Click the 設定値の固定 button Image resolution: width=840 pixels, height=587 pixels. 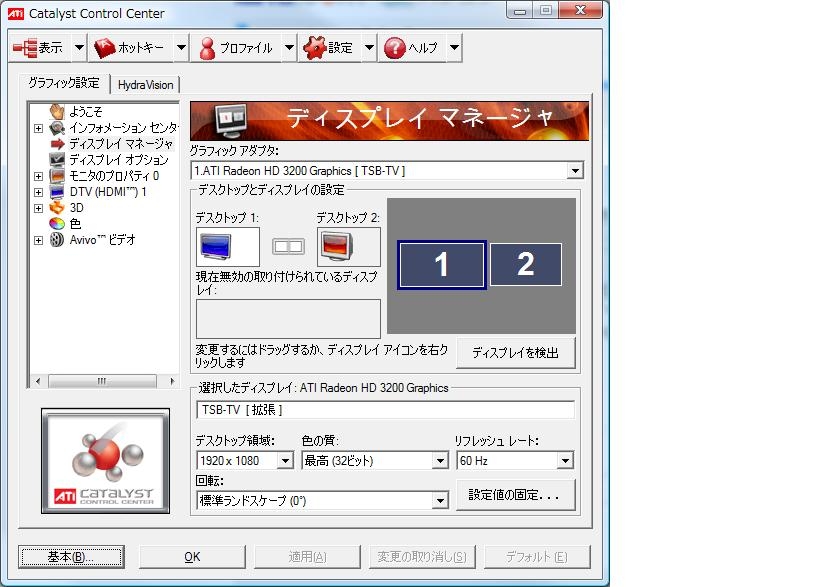click(516, 495)
